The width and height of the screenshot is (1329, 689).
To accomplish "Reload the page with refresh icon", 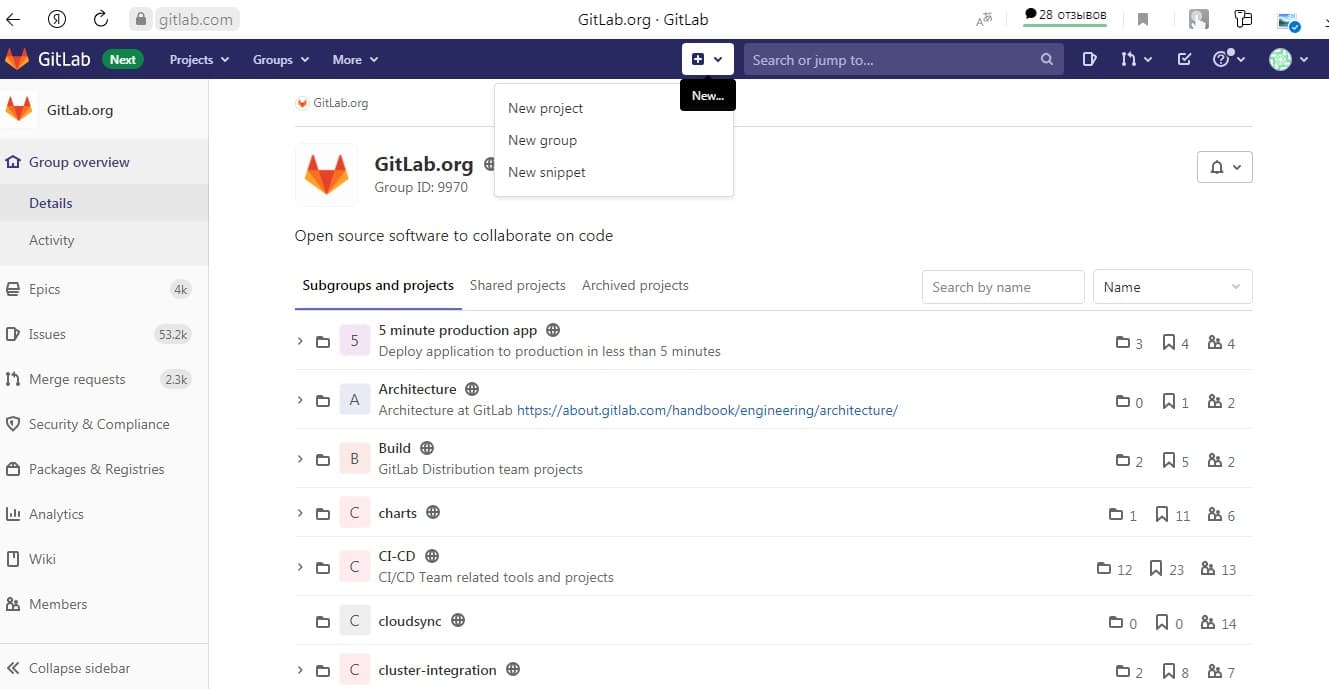I will pyautogui.click(x=100, y=18).
